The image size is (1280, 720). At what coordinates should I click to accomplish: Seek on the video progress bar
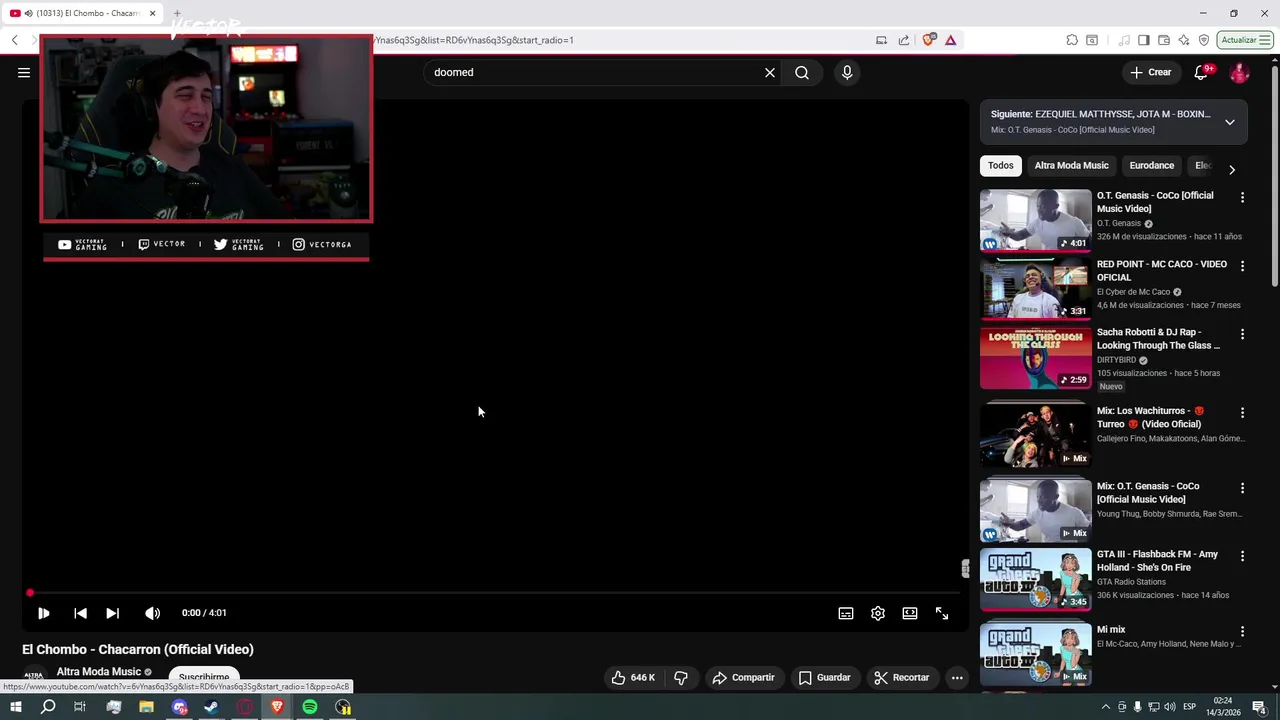pos(495,593)
